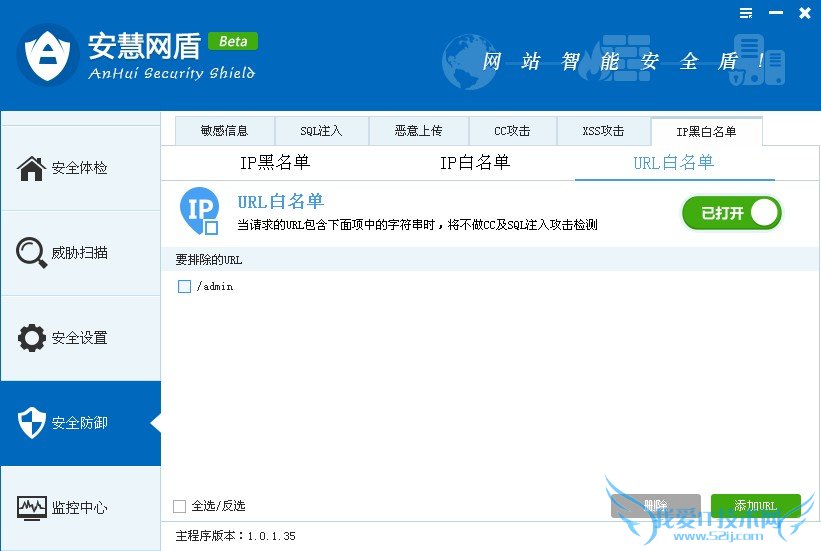
Task: Click the /admin URL entry text
Action: coord(215,286)
